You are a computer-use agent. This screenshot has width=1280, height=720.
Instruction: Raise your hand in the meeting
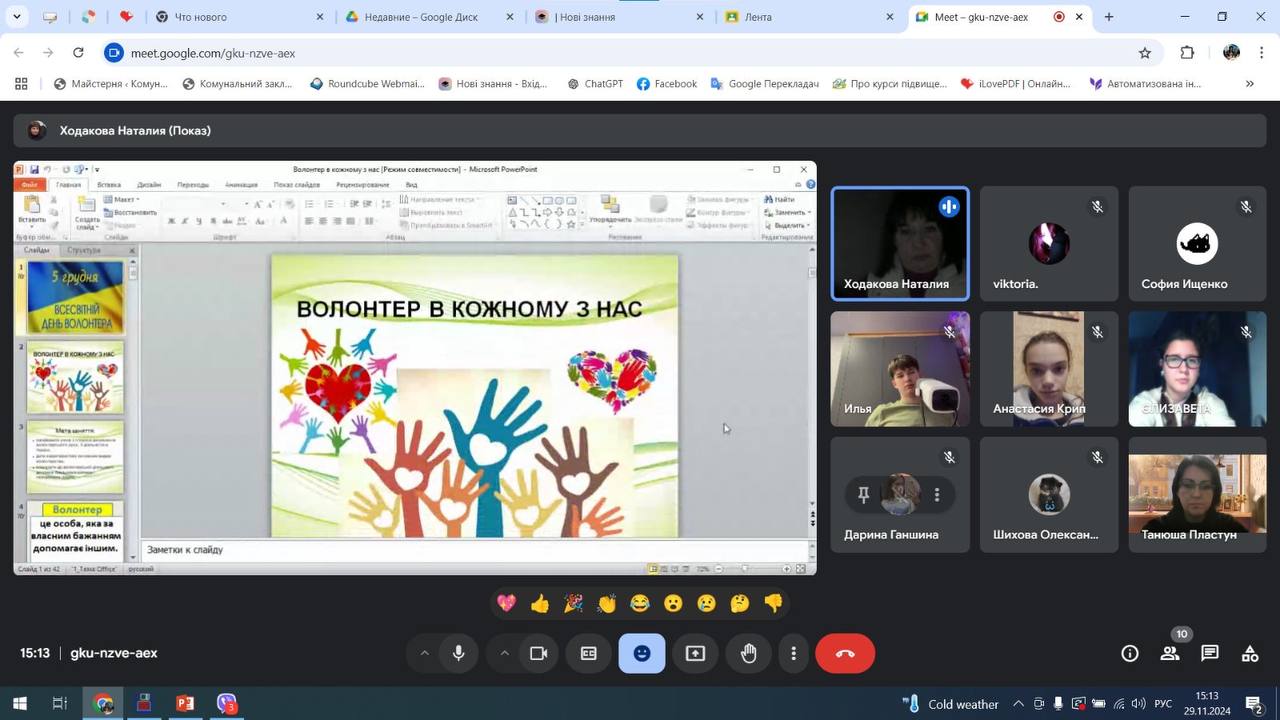click(x=748, y=653)
